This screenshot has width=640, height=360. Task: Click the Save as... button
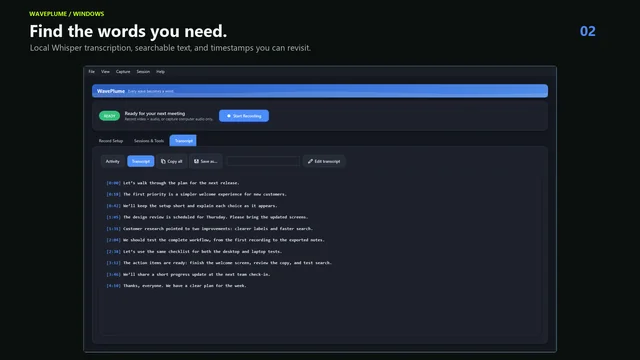pos(206,161)
